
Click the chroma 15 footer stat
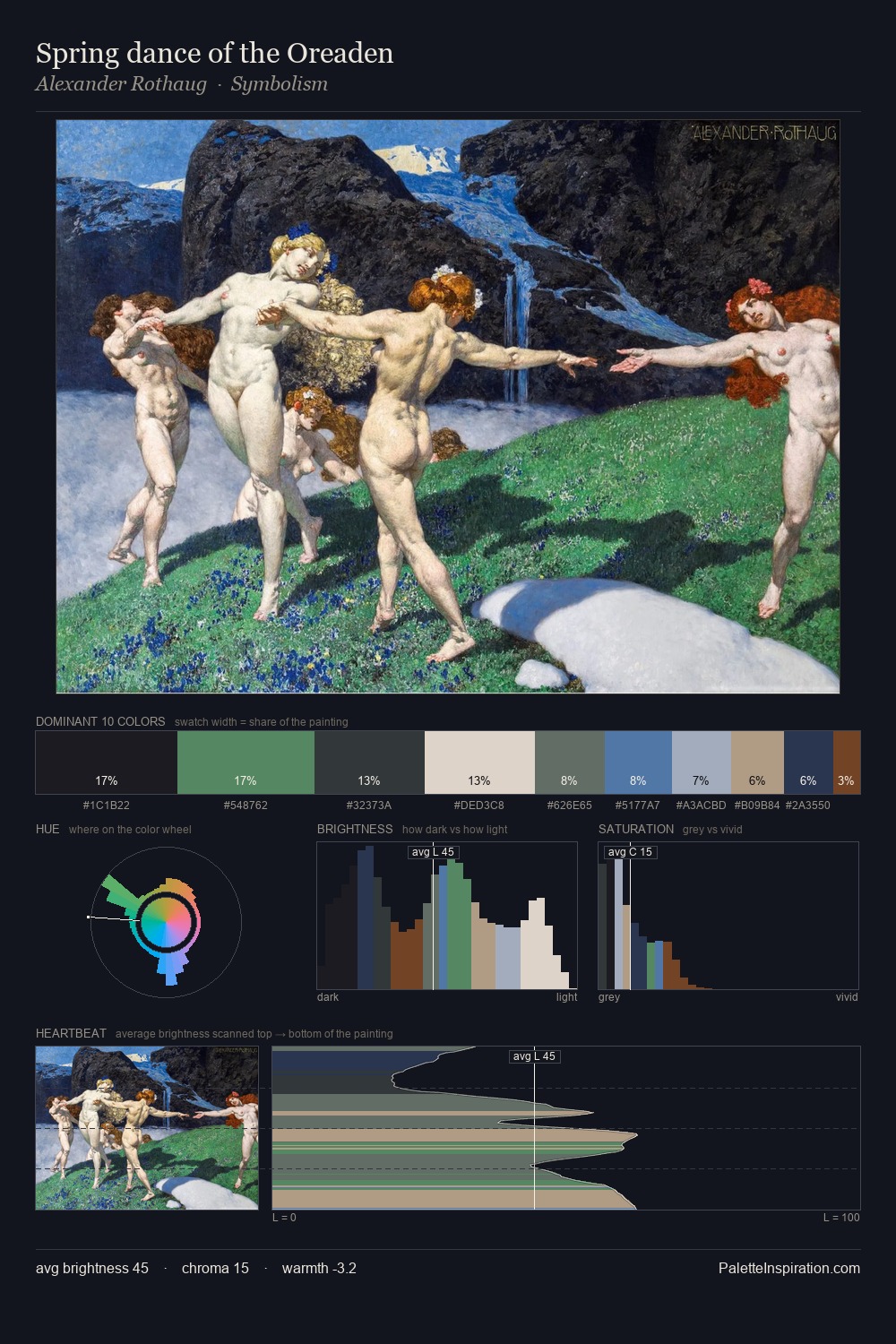point(215,1268)
